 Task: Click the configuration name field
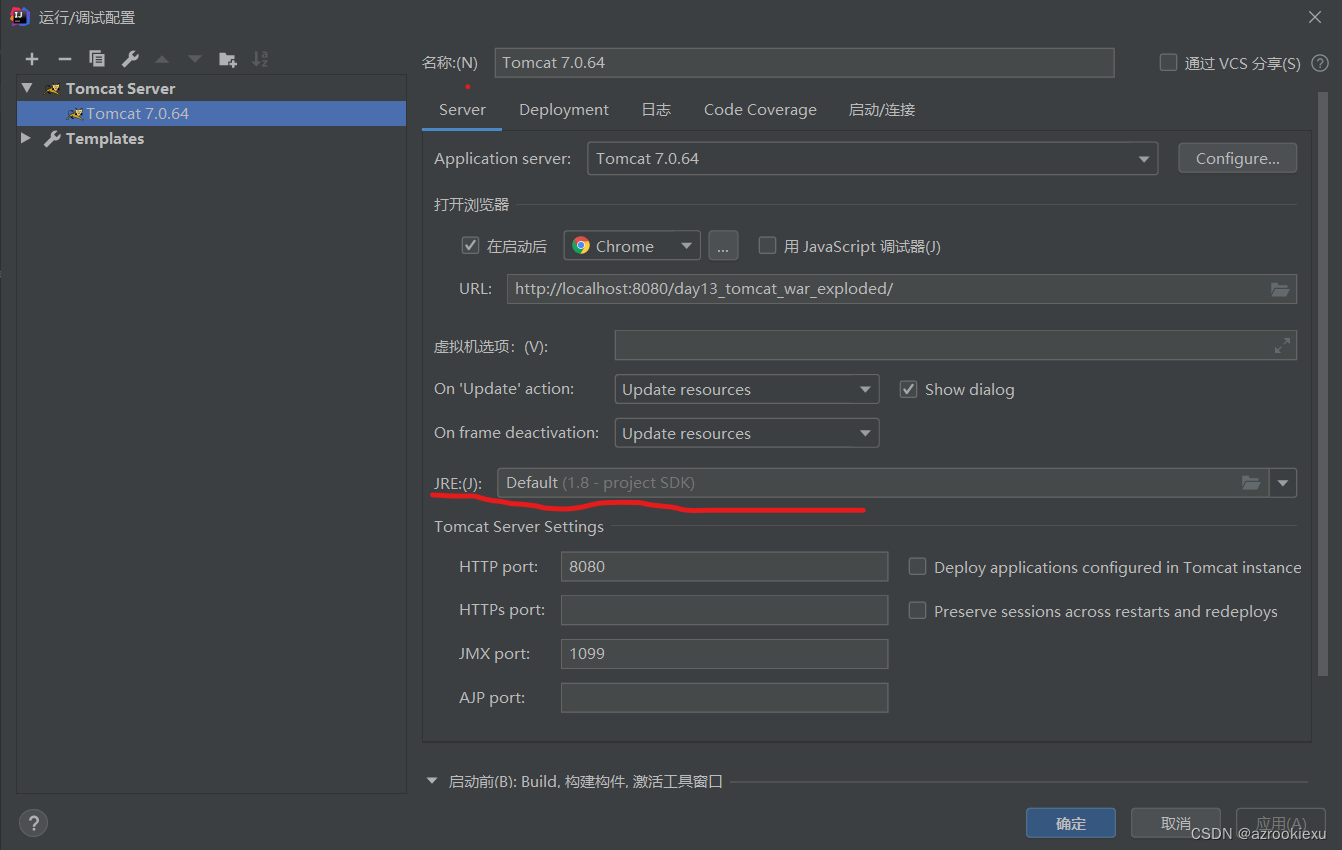804,62
